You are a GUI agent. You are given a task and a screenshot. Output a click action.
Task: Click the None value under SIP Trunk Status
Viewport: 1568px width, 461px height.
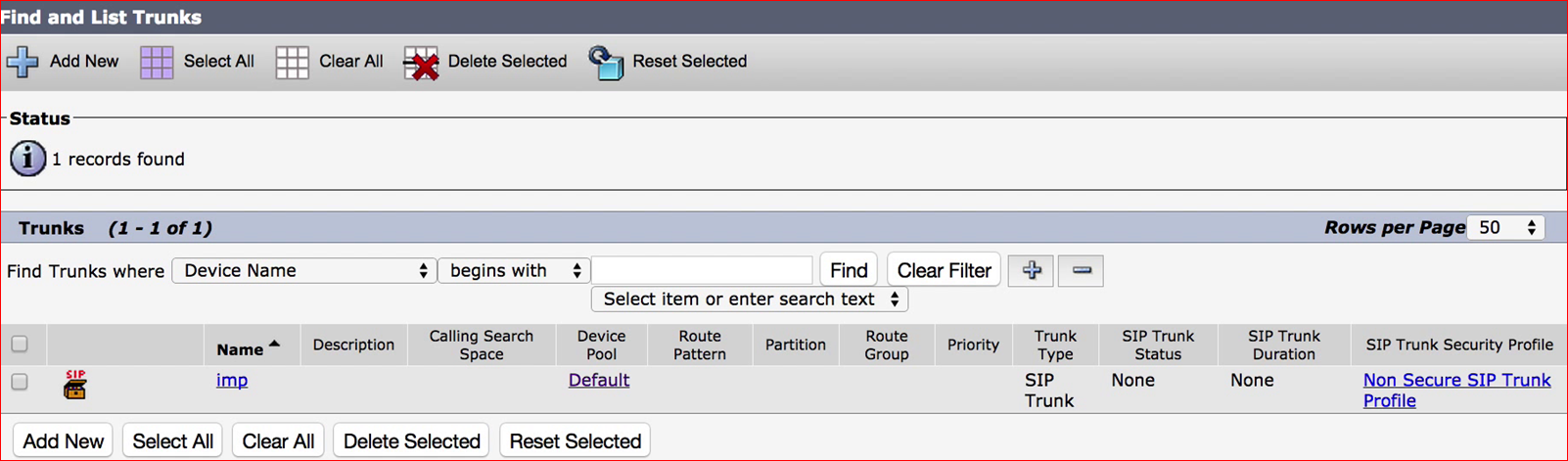1132,380
